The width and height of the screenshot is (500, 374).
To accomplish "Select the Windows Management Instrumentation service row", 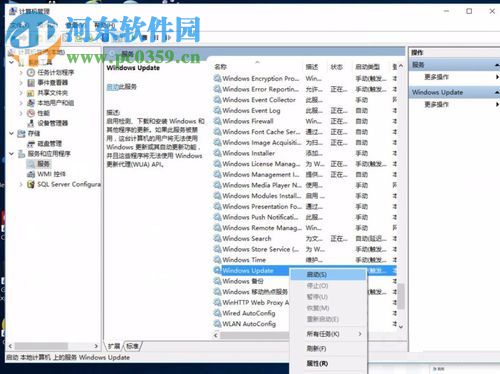I will point(305,174).
